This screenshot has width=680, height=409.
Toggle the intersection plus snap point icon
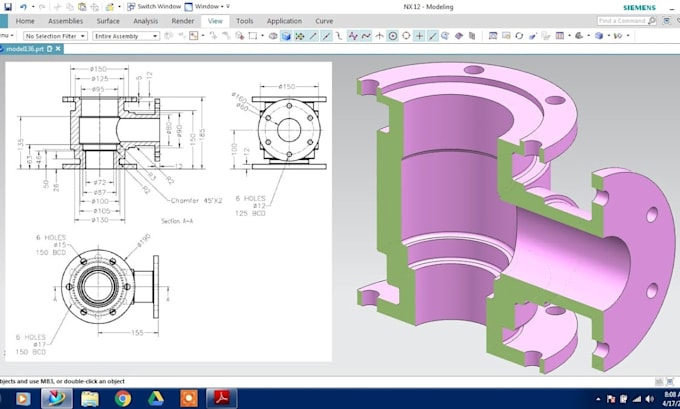point(419,36)
